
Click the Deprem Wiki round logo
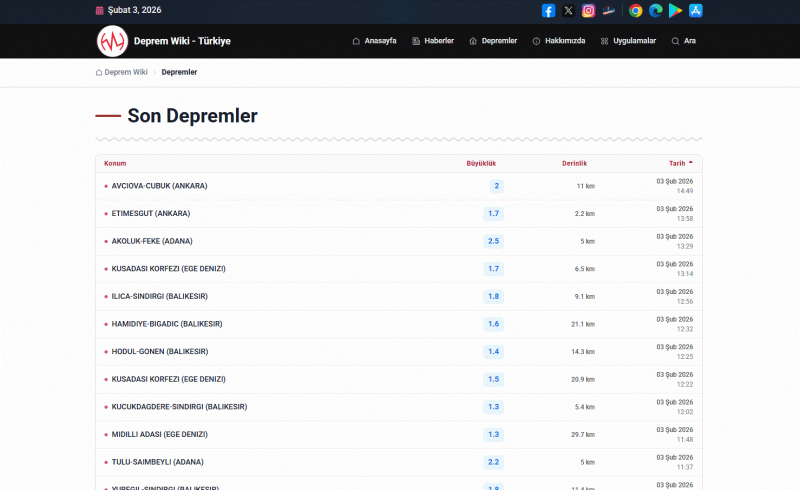112,41
